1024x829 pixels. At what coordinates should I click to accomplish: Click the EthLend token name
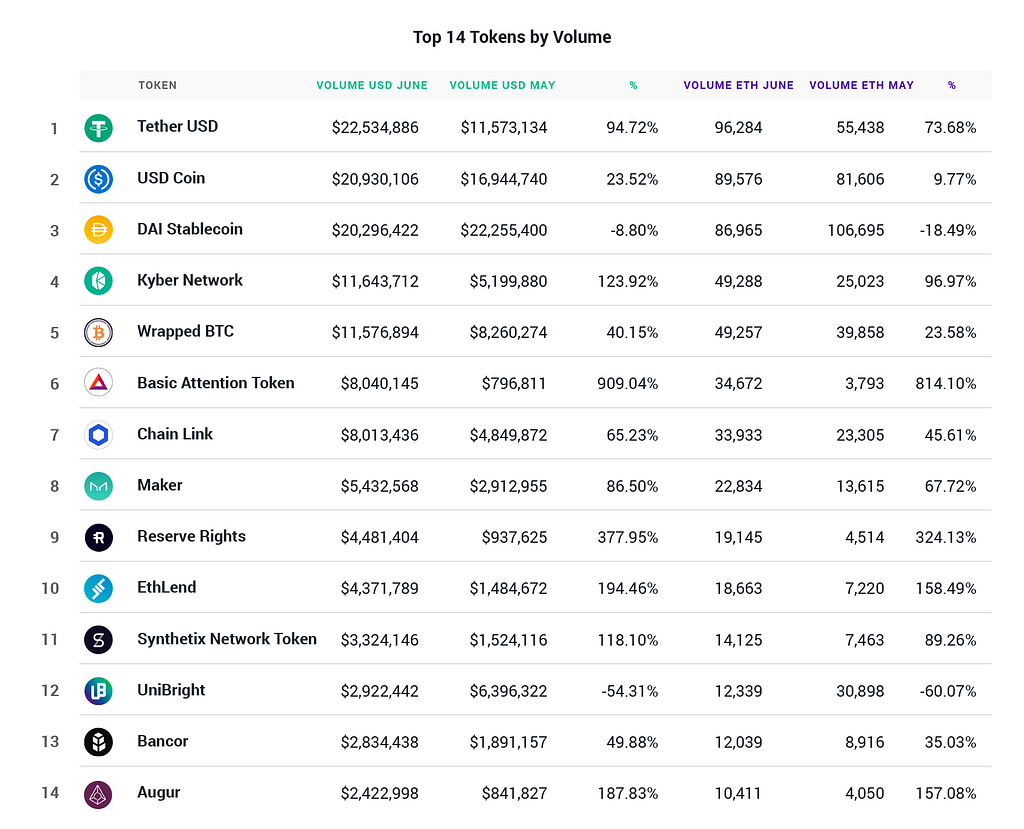(x=166, y=588)
